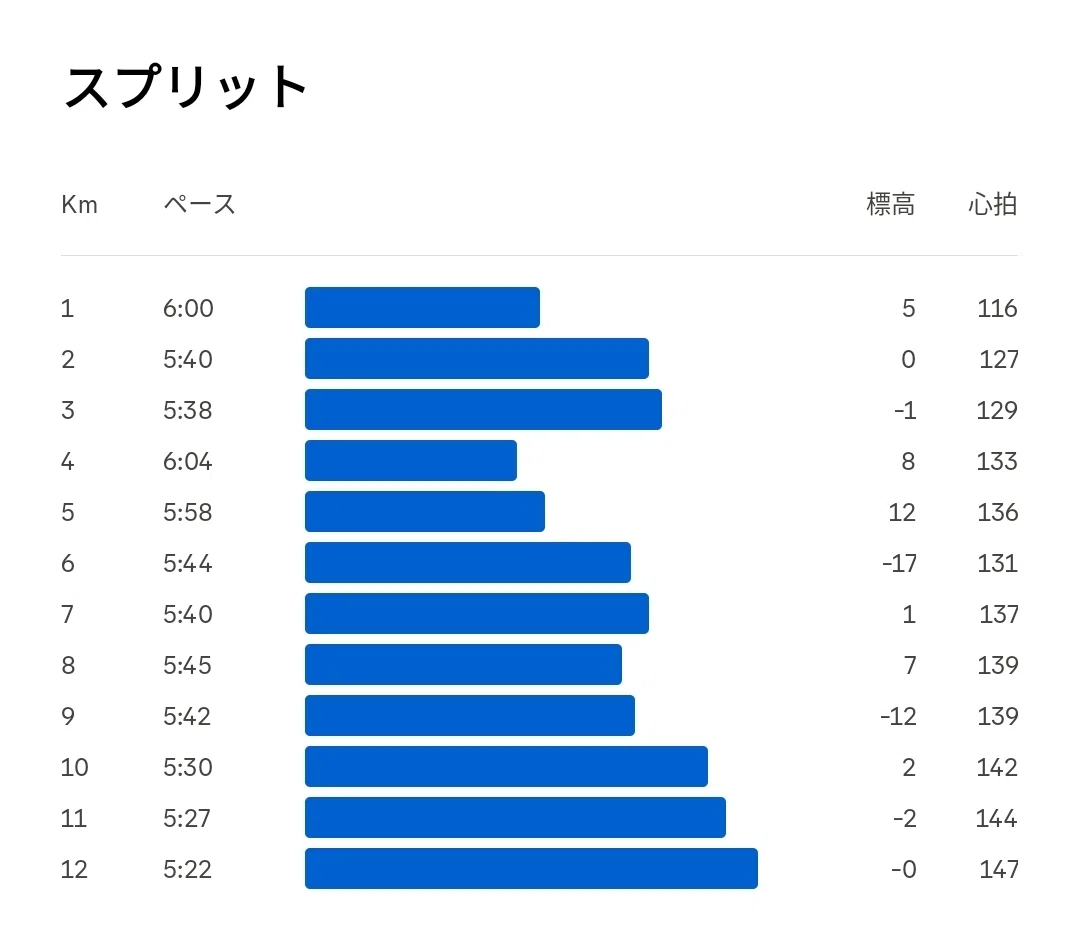Select the Km 10 pace bar

point(506,766)
